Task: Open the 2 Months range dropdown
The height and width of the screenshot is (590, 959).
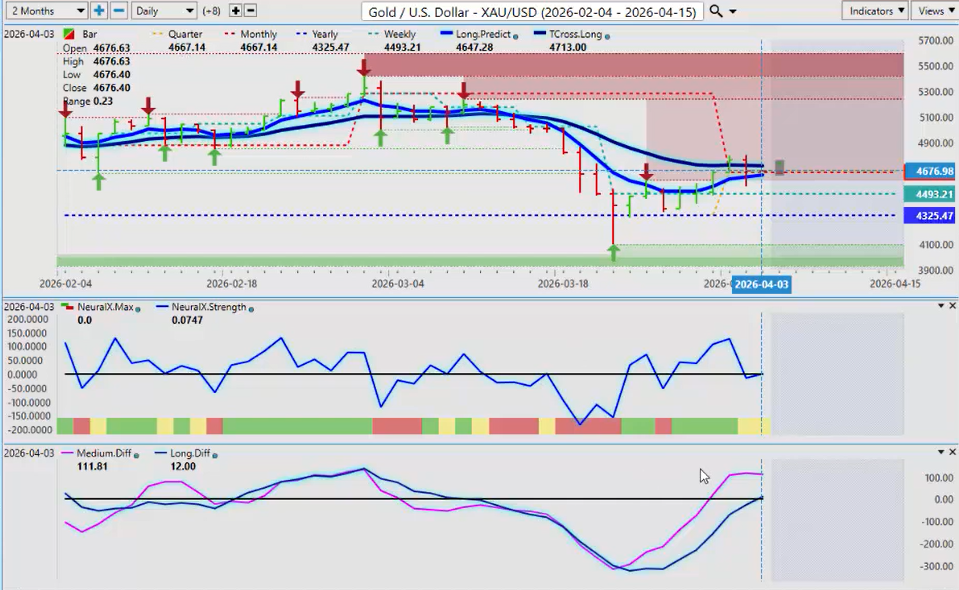Action: pyautogui.click(x=45, y=11)
